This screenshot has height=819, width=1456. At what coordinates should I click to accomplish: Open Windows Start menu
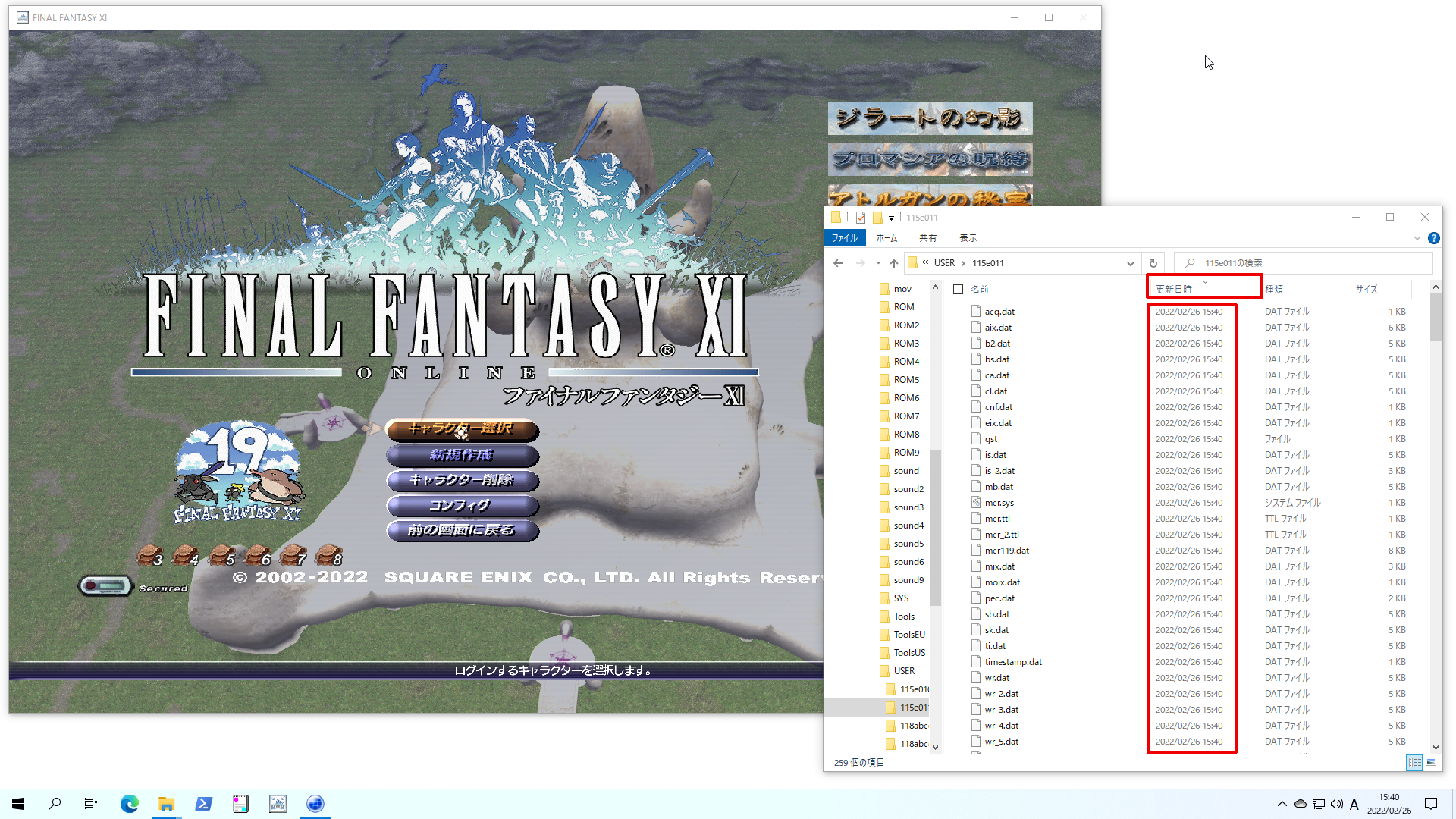(x=18, y=804)
